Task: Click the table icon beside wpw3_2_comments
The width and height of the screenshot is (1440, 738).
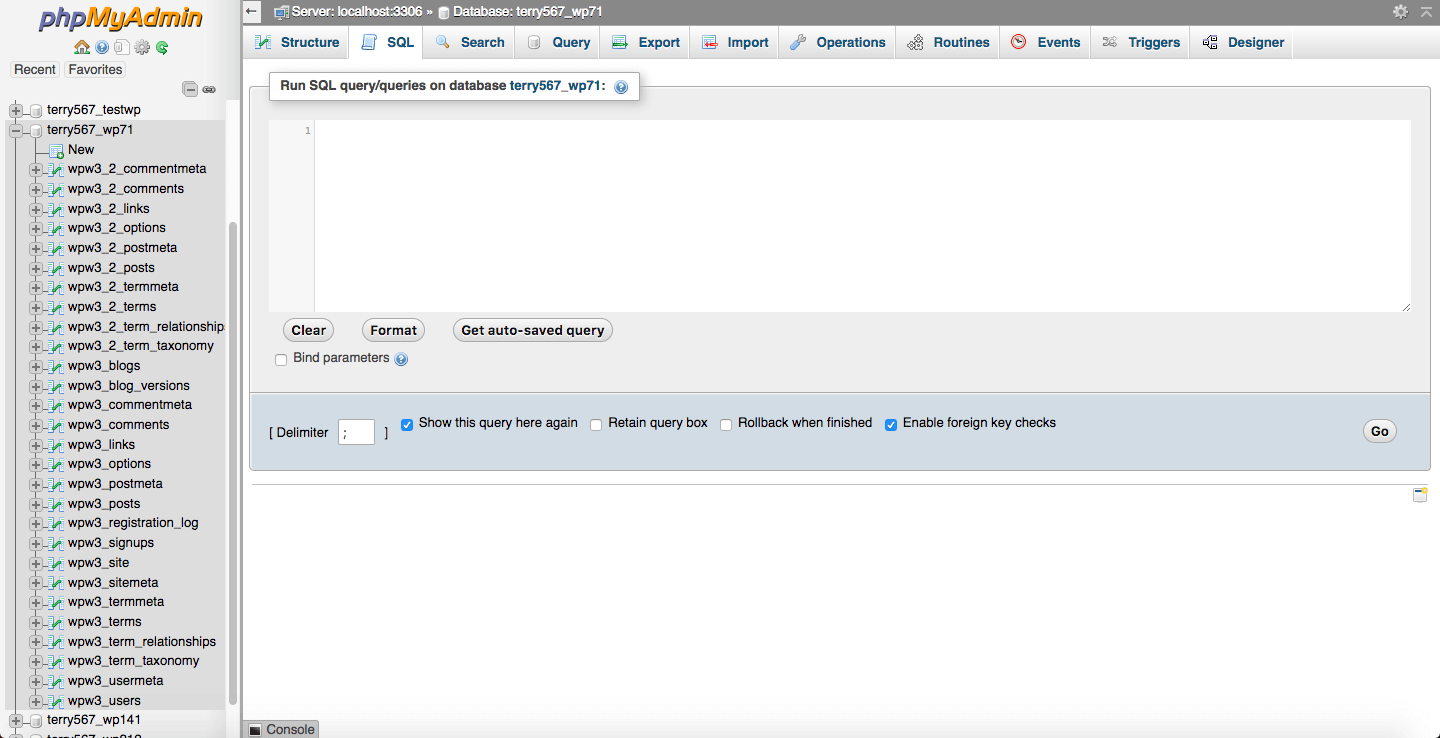Action: pos(56,189)
